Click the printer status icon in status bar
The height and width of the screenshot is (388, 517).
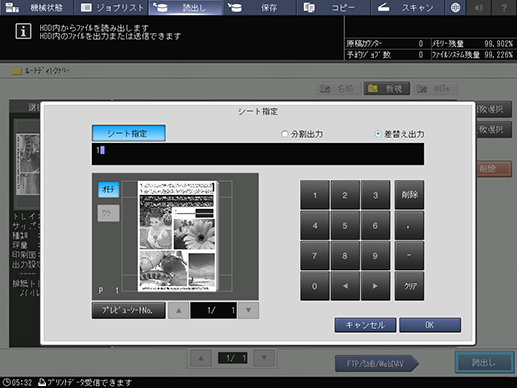click(x=42, y=382)
